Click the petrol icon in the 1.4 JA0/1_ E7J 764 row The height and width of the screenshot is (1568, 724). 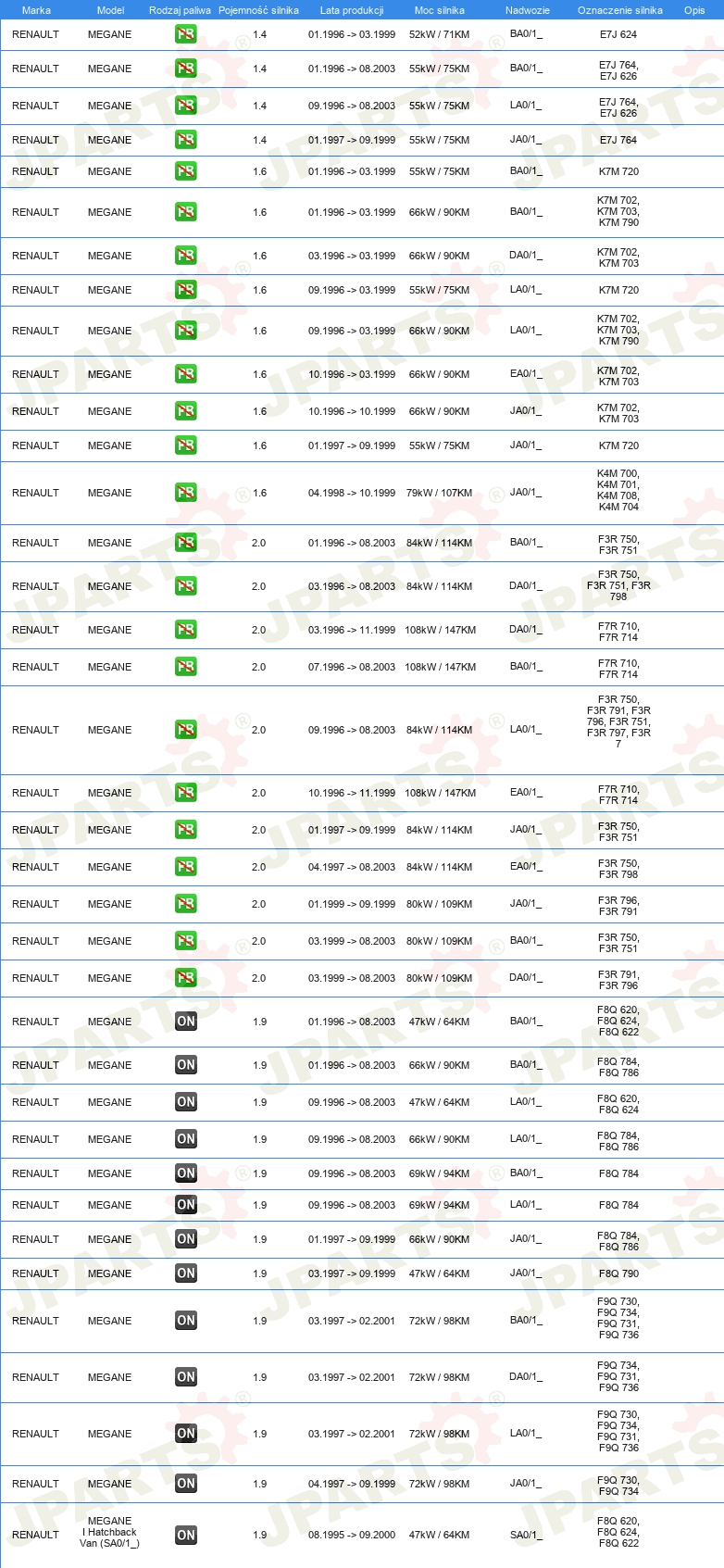click(x=186, y=140)
